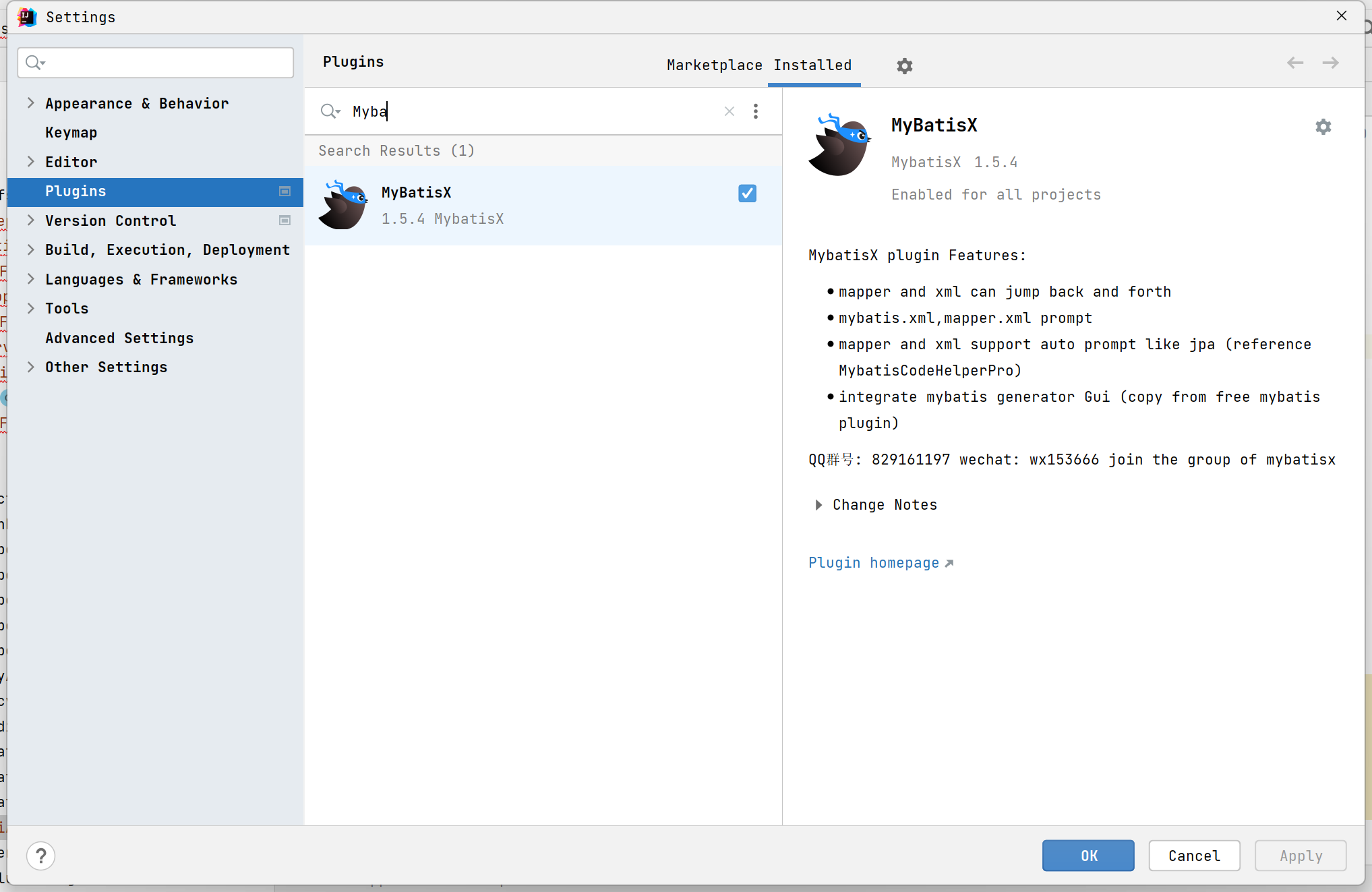This screenshot has width=1372, height=892.
Task: Click the large MyBatisX logo in details
Action: coord(839,144)
